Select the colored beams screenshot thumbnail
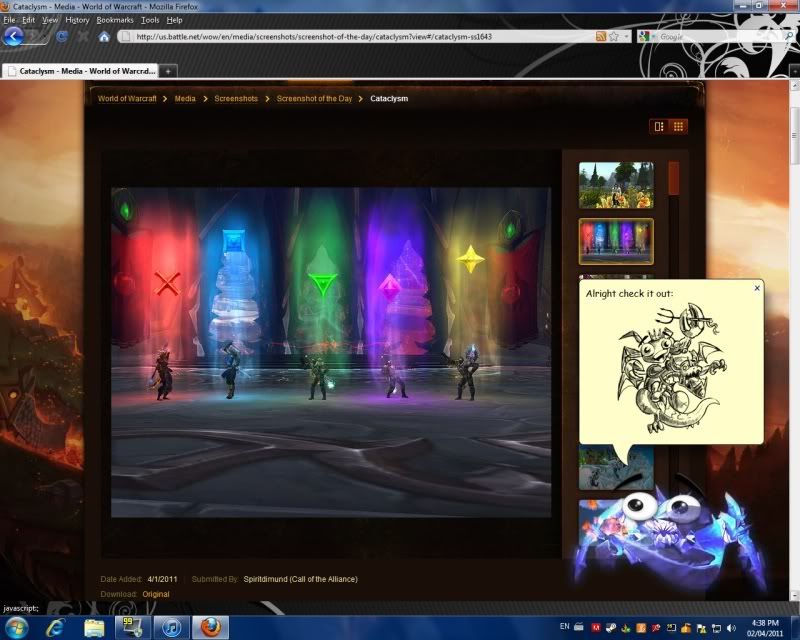Viewport: 800px width, 640px height. point(616,241)
